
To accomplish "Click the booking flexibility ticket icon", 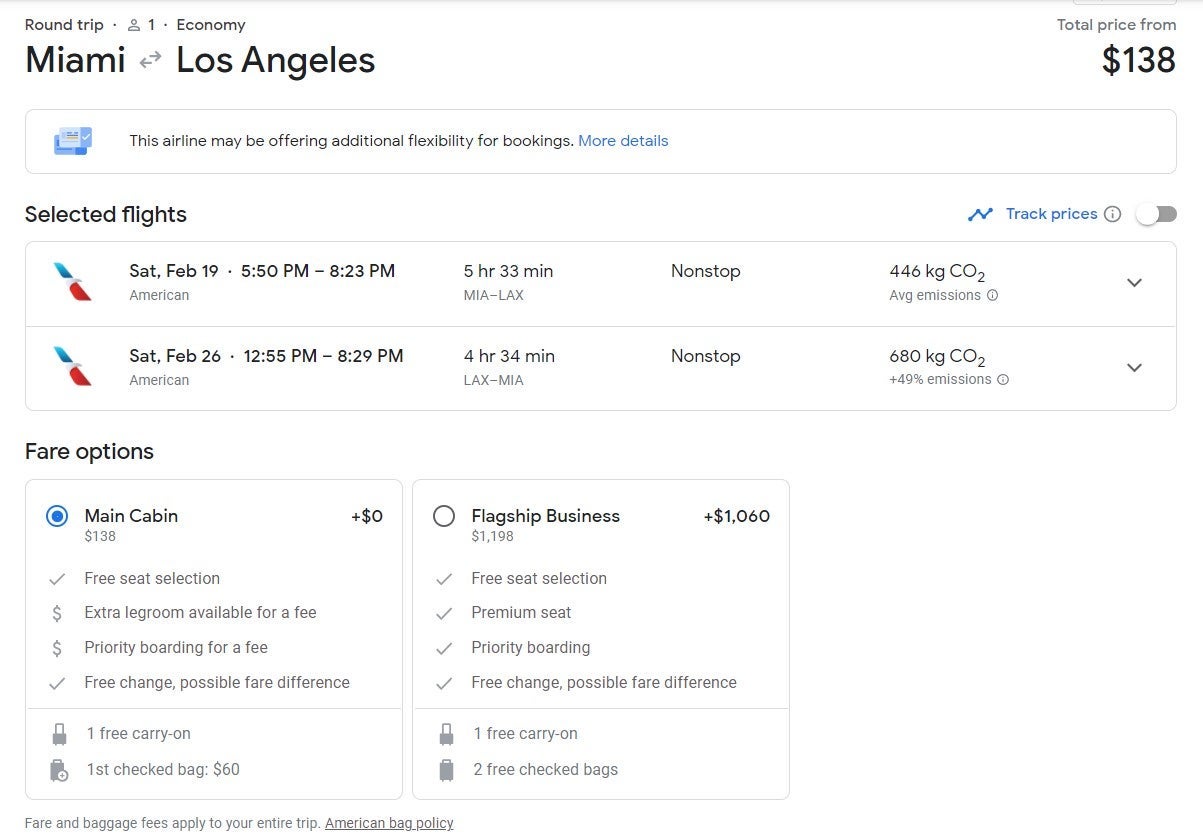I will [x=72, y=141].
